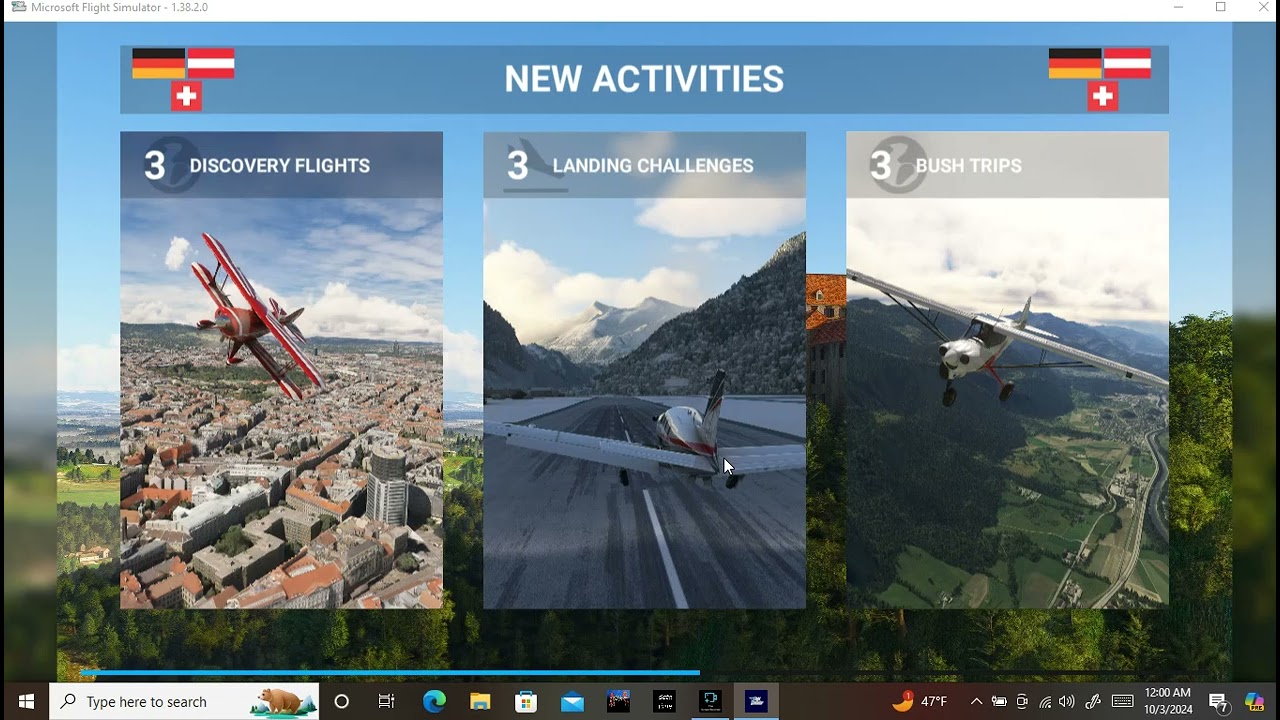The height and width of the screenshot is (720, 1280).
Task: Open File Explorer from taskbar
Action: tap(480, 701)
